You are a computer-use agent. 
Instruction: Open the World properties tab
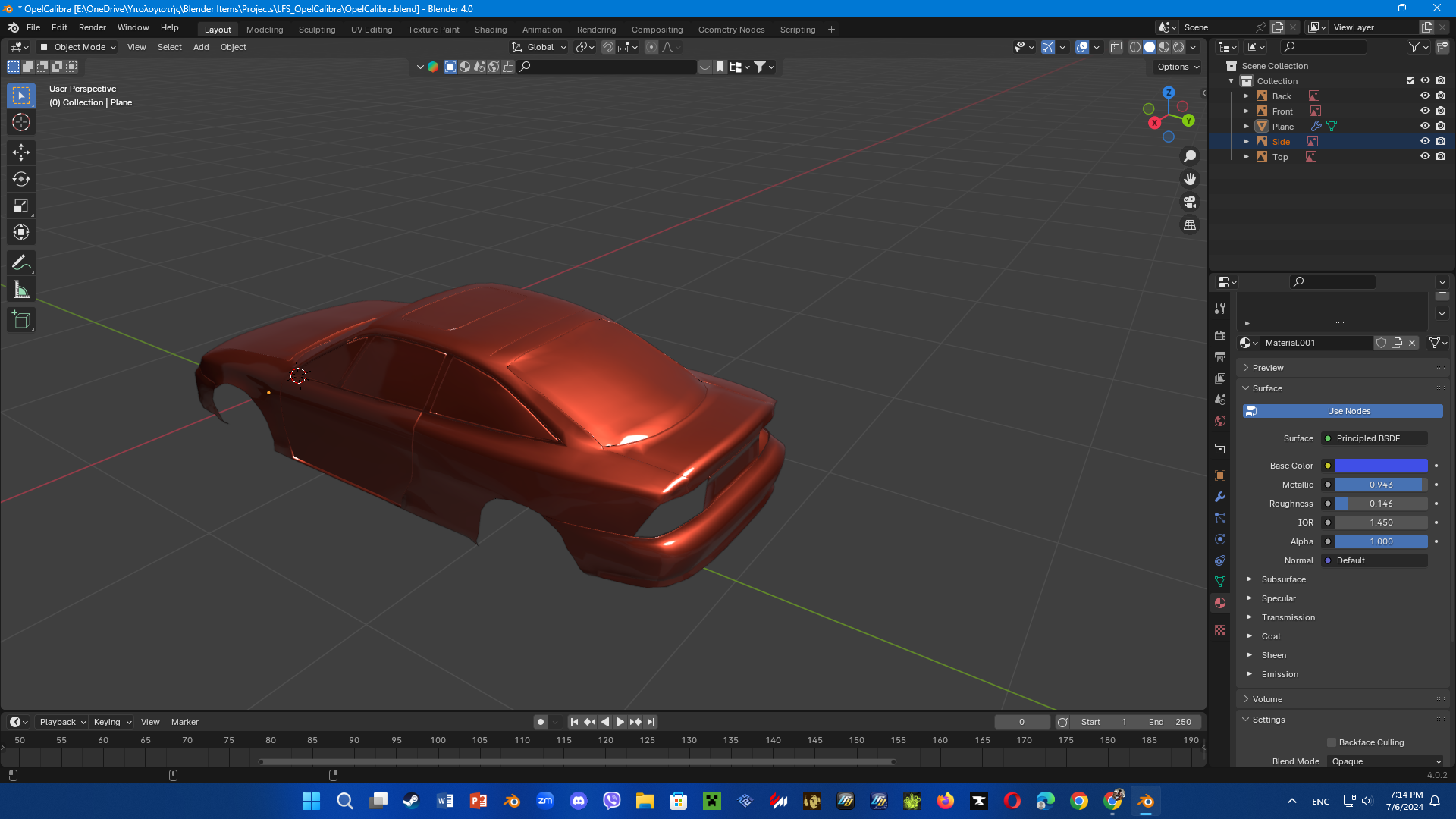point(1220,421)
